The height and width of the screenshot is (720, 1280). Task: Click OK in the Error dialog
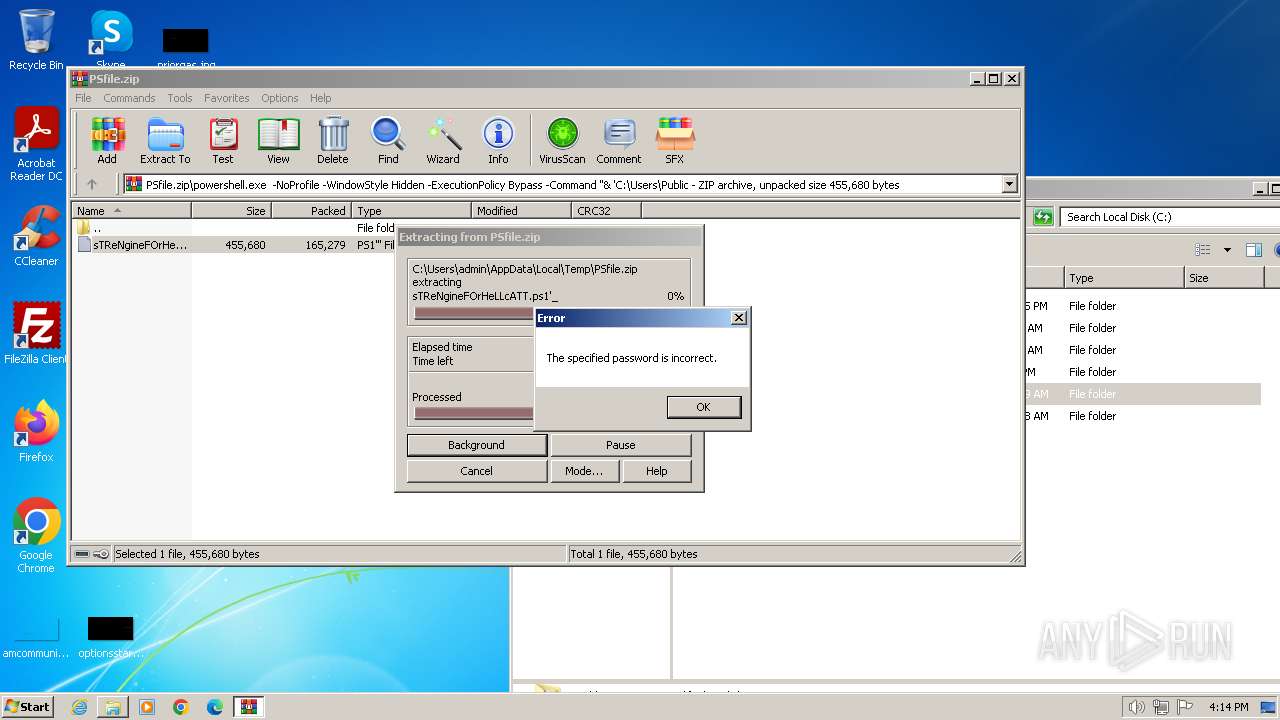(703, 407)
